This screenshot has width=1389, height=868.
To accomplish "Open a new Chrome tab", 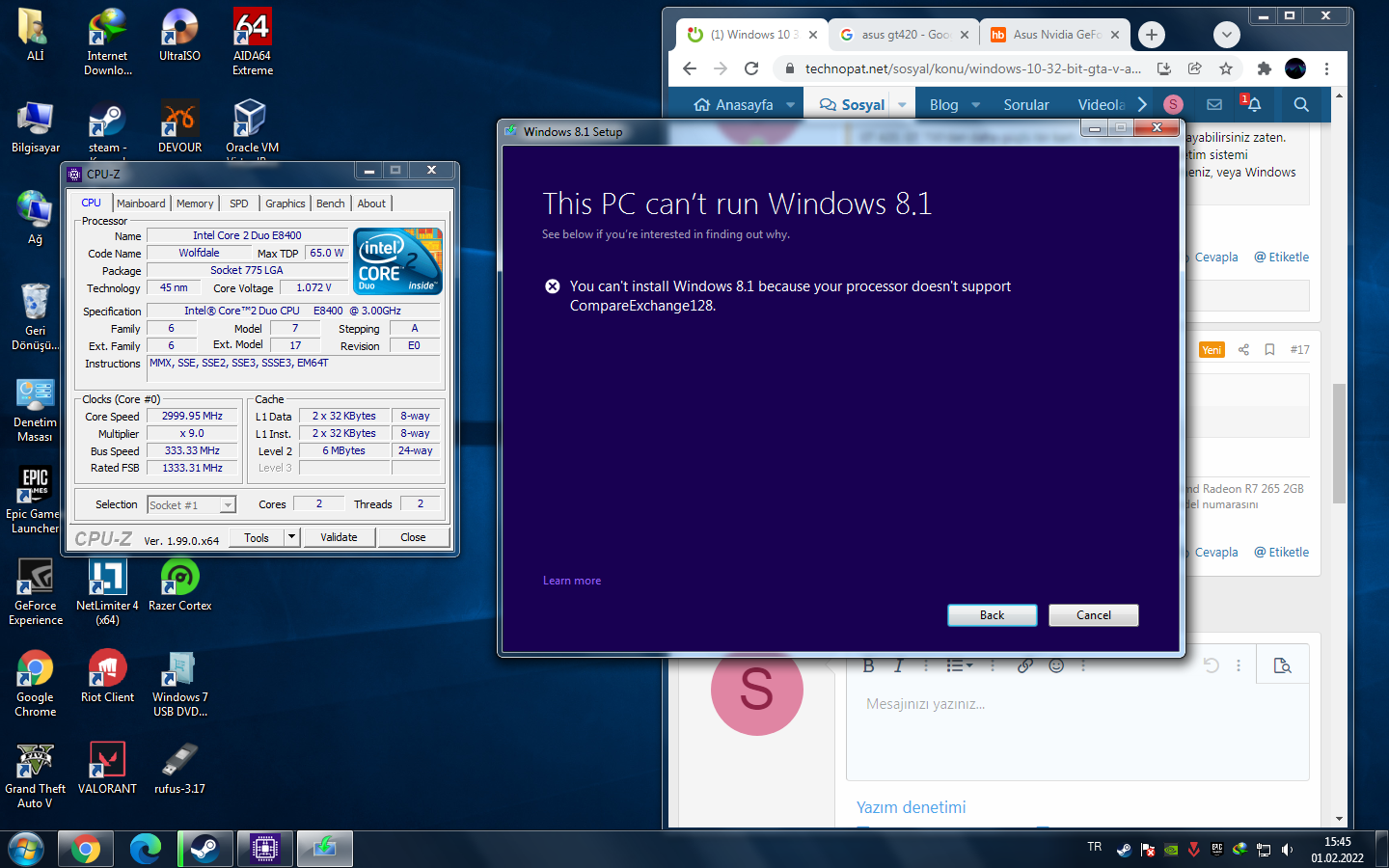I will click(x=1151, y=35).
